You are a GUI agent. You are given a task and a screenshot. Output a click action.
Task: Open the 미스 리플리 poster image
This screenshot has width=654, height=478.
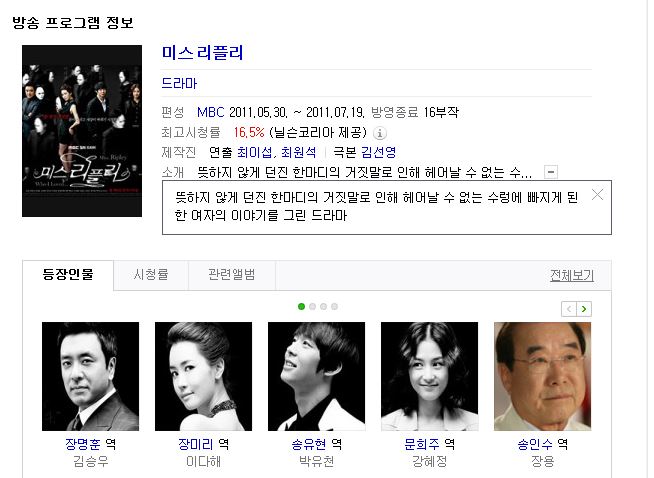[82, 131]
